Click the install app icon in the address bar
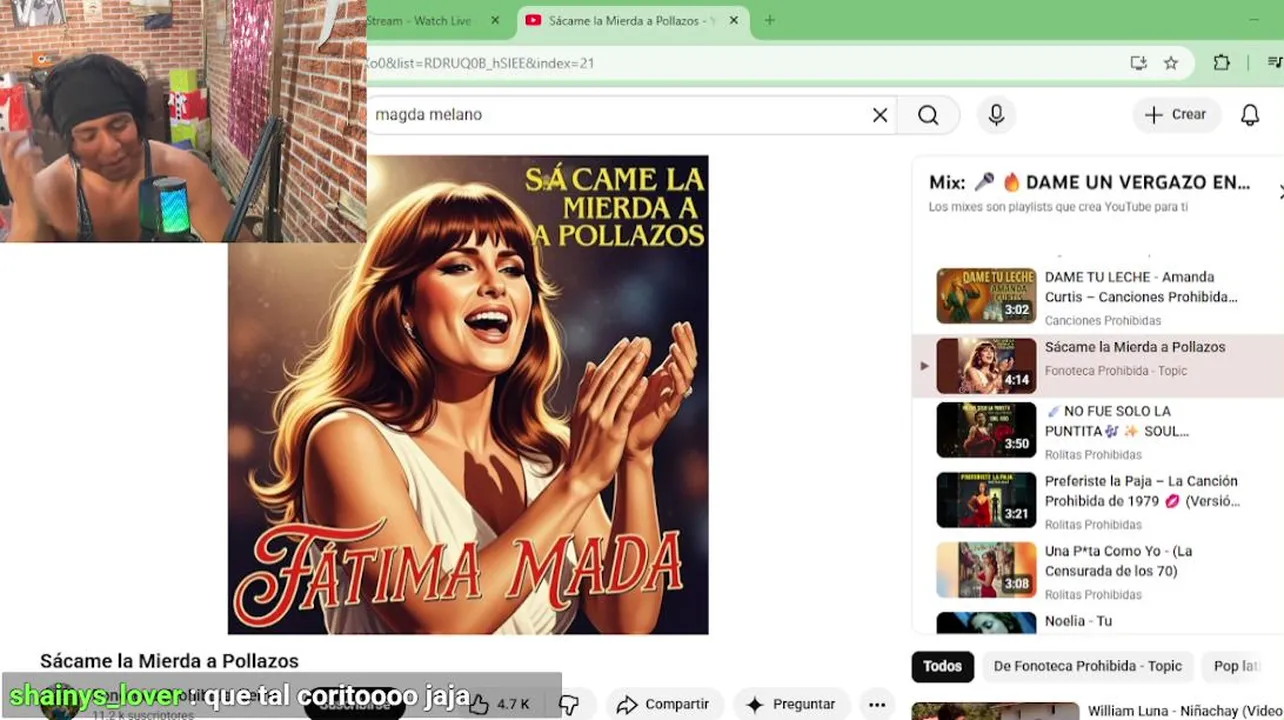1284x720 pixels. click(1138, 63)
